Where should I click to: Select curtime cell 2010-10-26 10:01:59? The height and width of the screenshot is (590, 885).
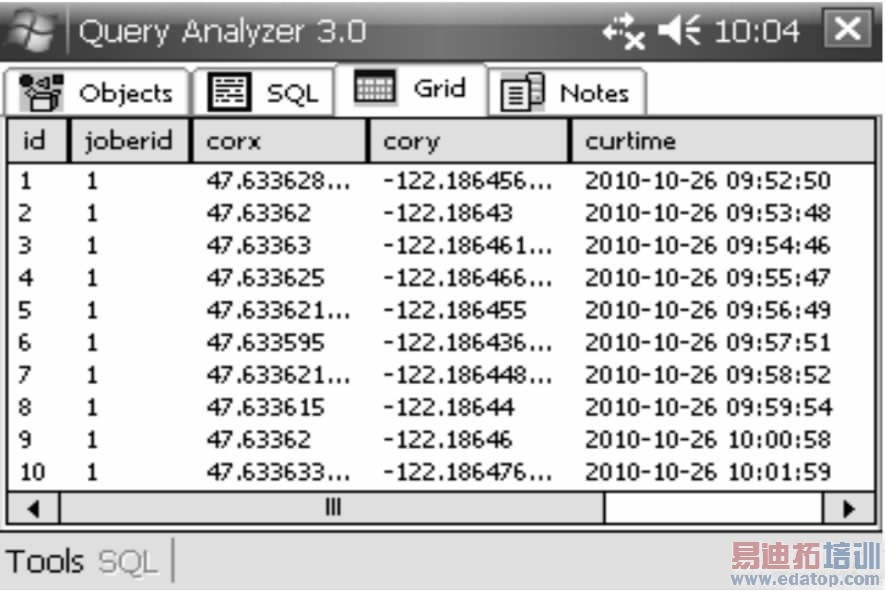point(708,472)
